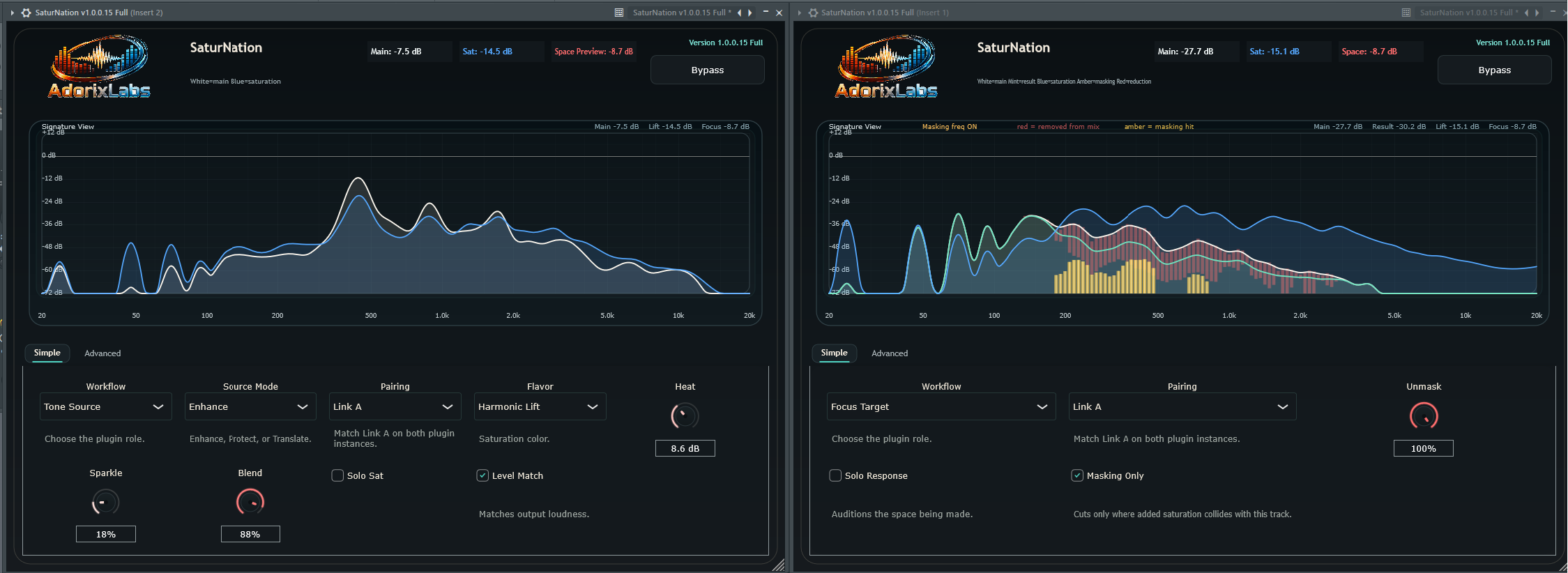Click the Version 1.0.0.15 Full text in Insert 2
The image size is (1568, 573).
click(x=726, y=43)
